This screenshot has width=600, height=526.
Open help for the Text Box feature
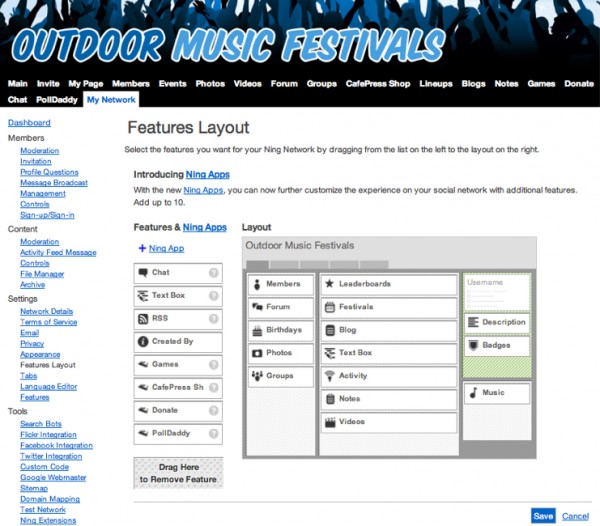[x=214, y=296]
